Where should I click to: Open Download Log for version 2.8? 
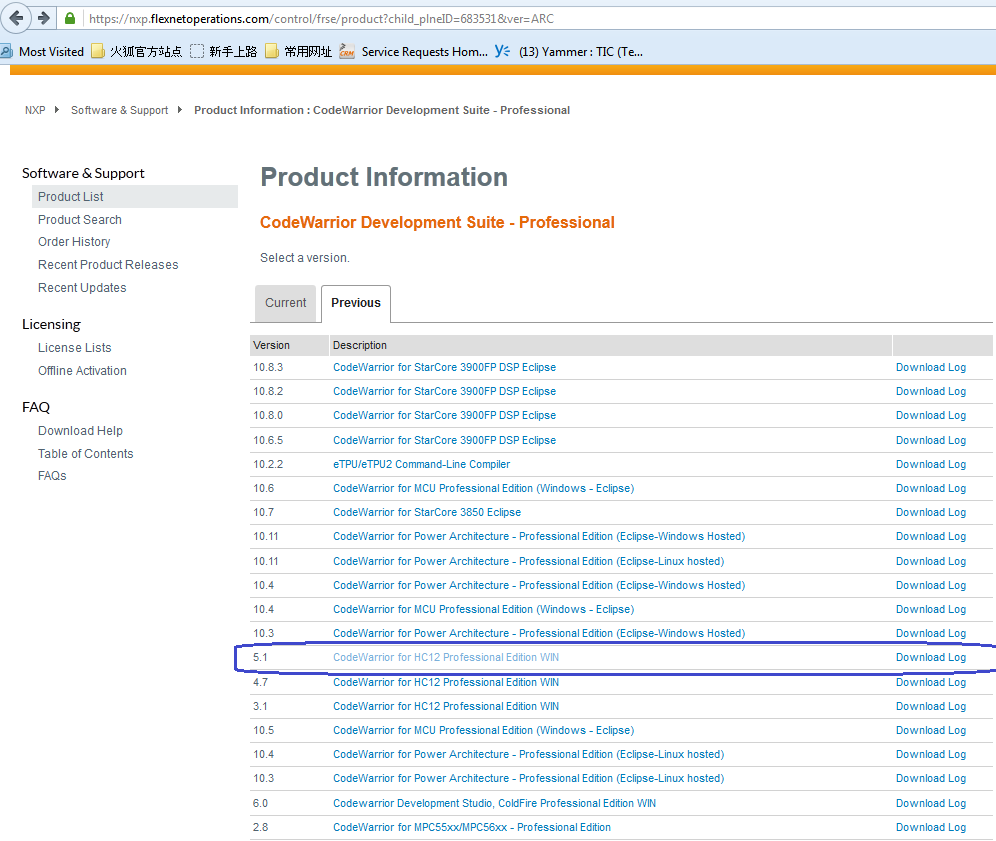click(931, 828)
